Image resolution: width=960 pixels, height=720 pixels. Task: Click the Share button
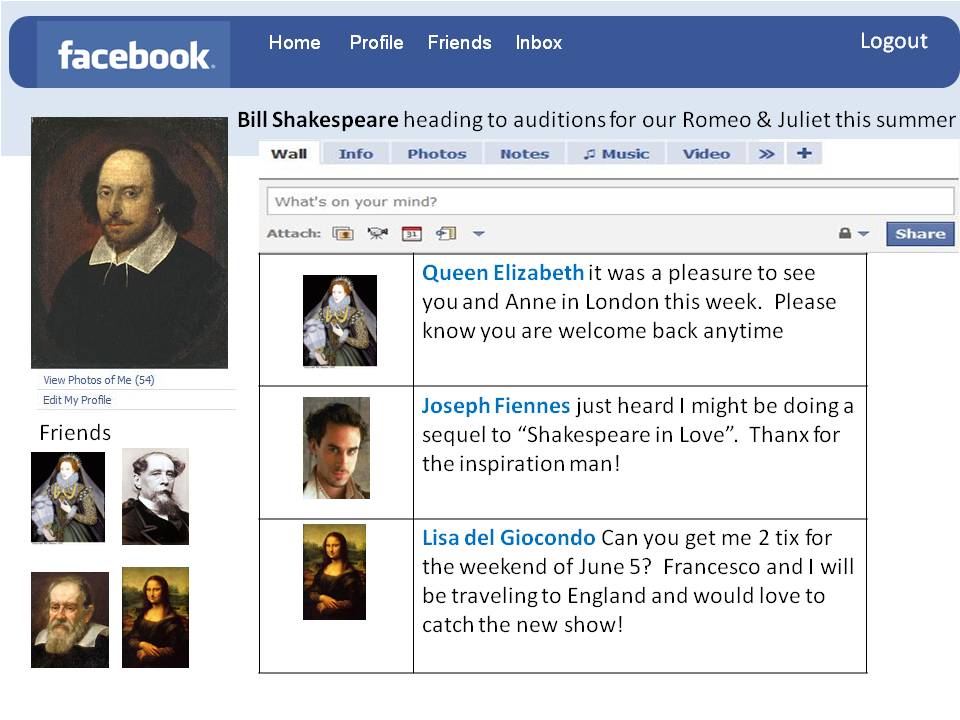click(x=920, y=234)
